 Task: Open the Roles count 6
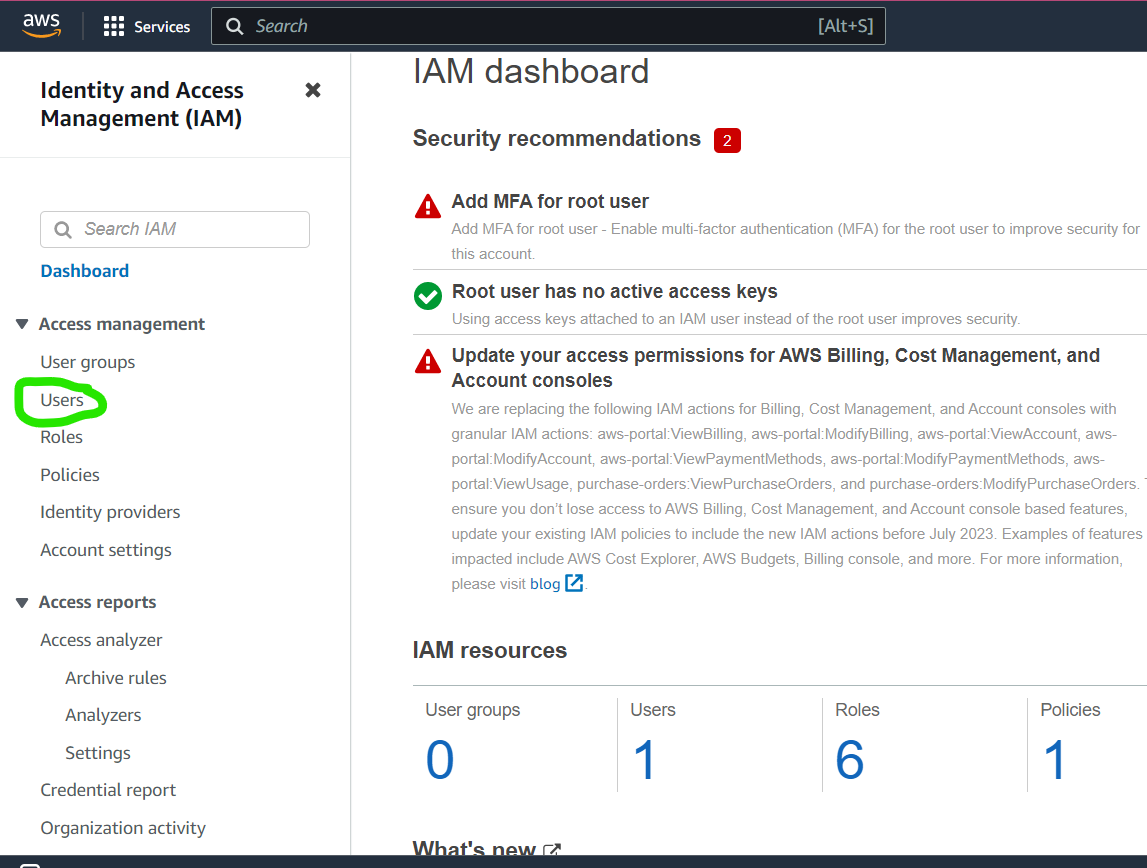849,760
